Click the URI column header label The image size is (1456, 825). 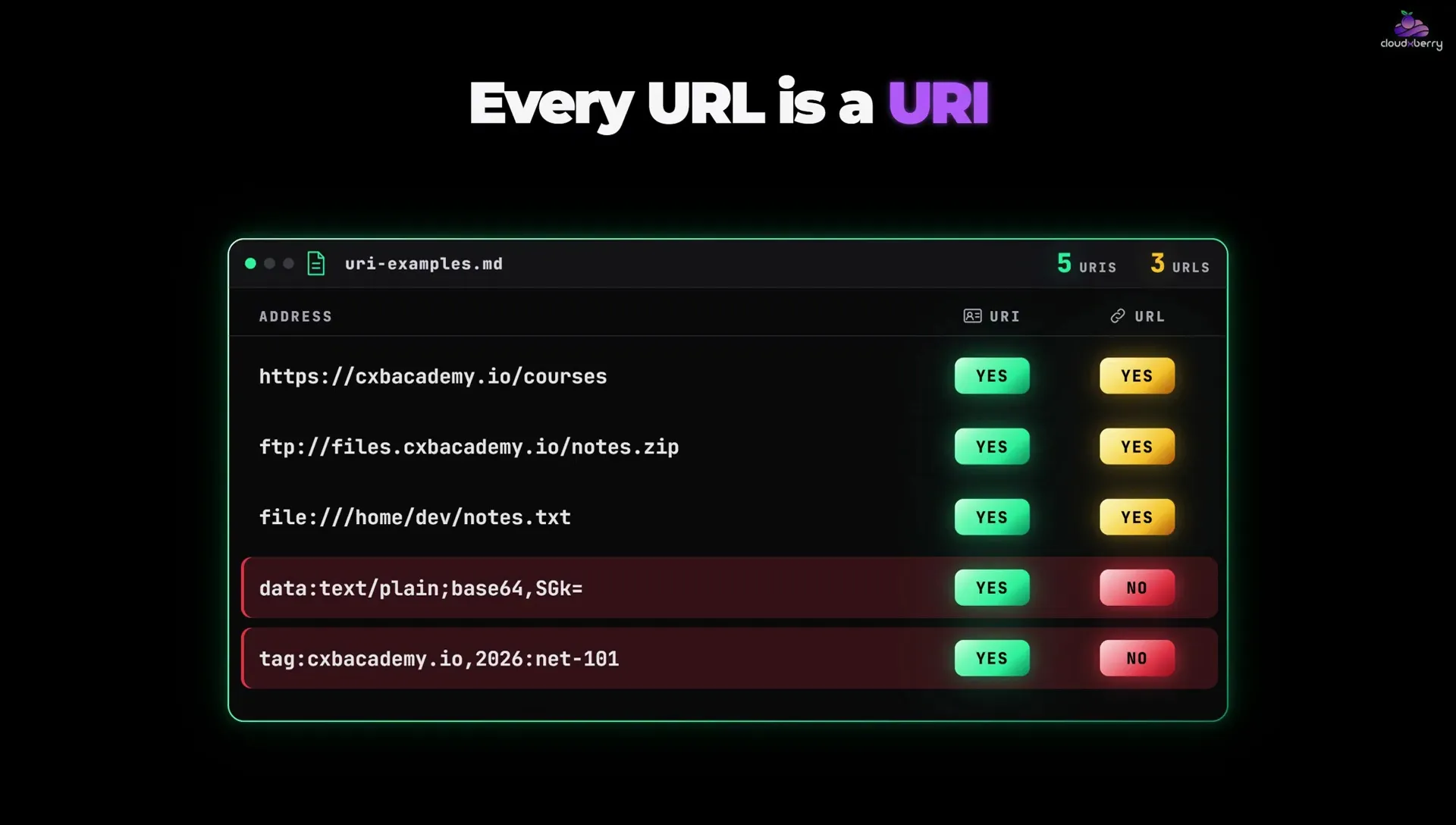pos(1005,316)
